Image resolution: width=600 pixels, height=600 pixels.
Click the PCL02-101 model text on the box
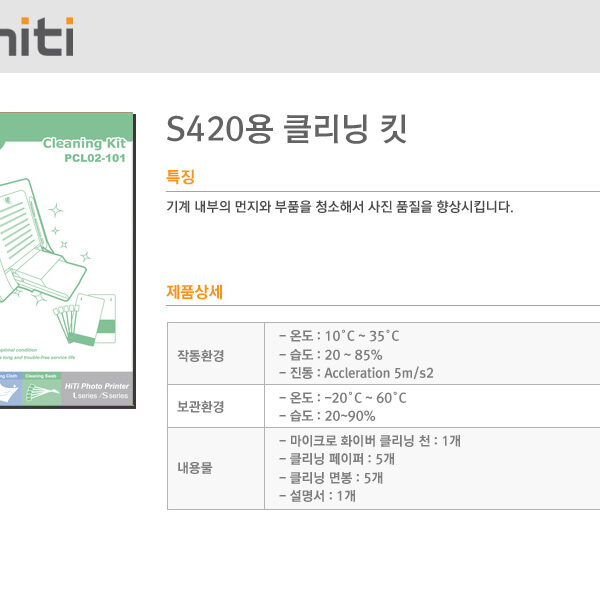tap(95, 158)
